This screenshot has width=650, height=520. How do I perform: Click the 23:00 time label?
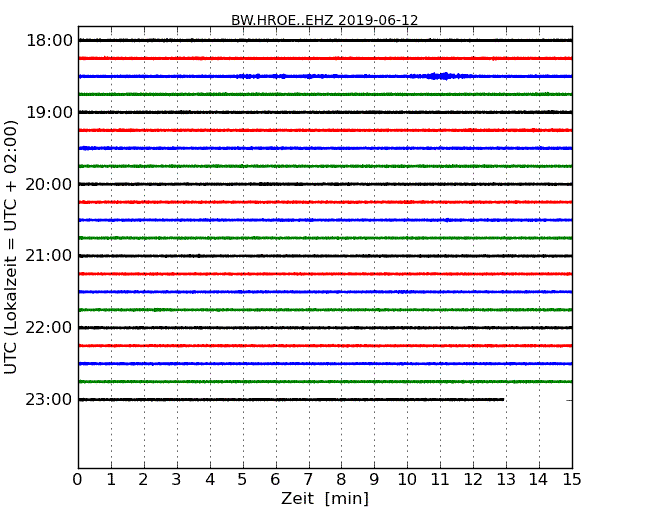[x=49, y=399]
